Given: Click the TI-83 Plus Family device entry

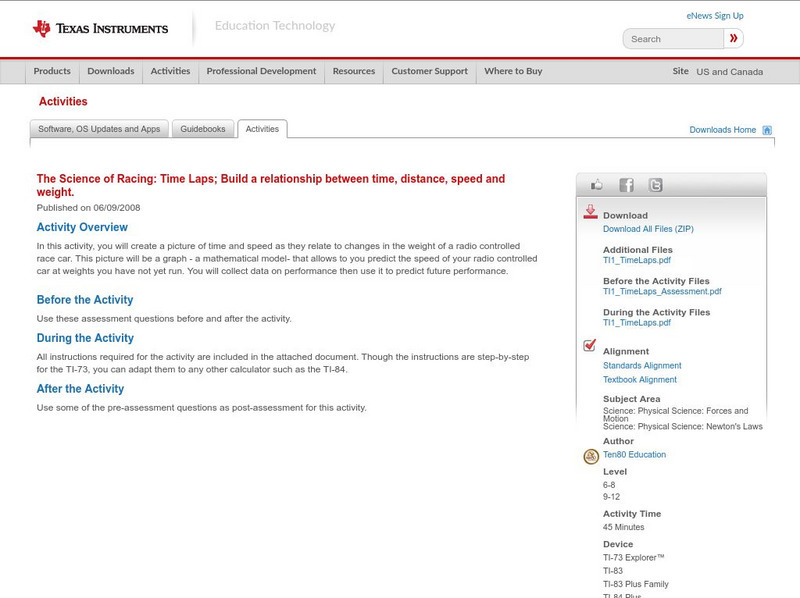Looking at the screenshot, I should (x=636, y=584).
